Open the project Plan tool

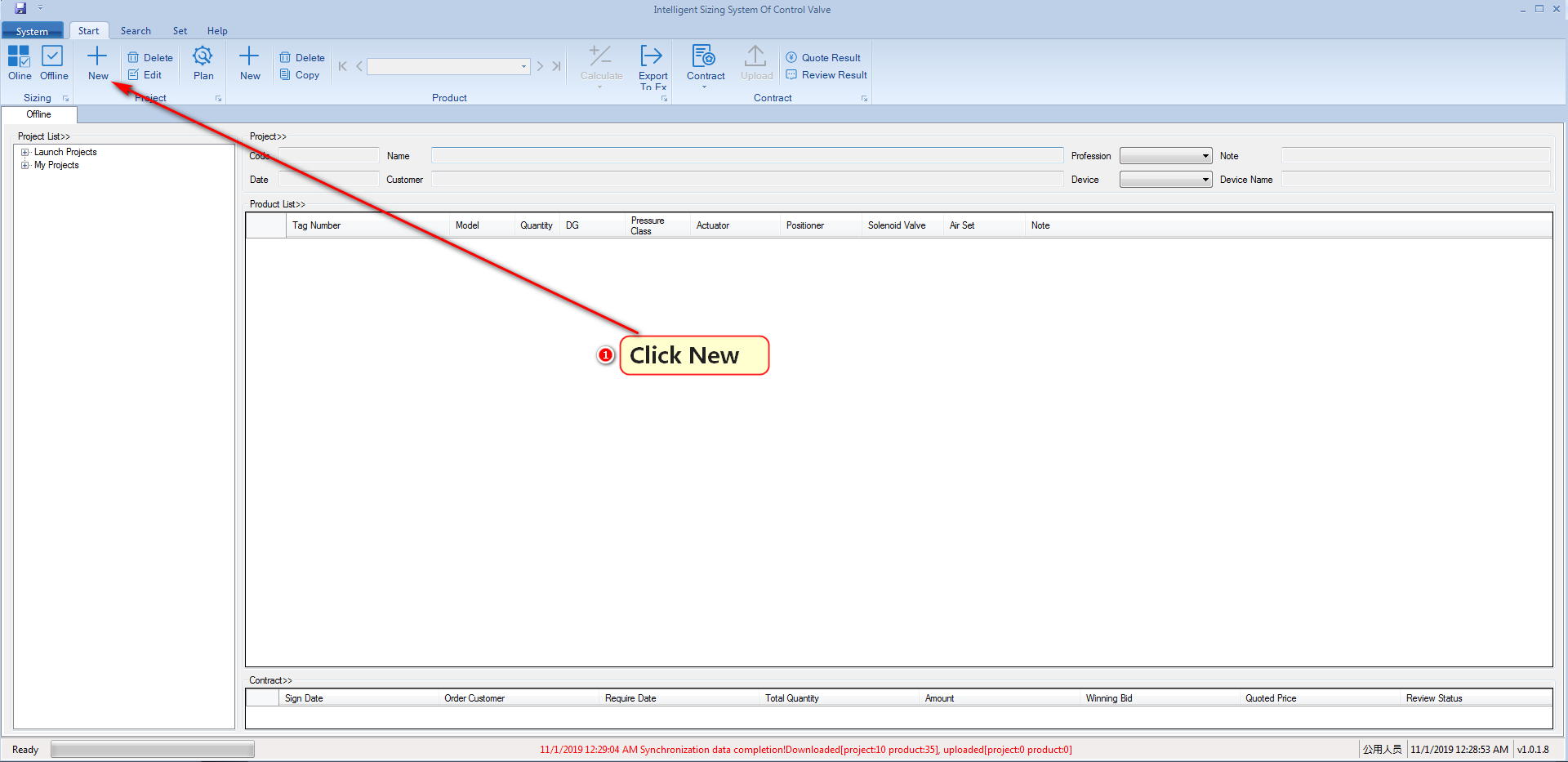point(203,63)
